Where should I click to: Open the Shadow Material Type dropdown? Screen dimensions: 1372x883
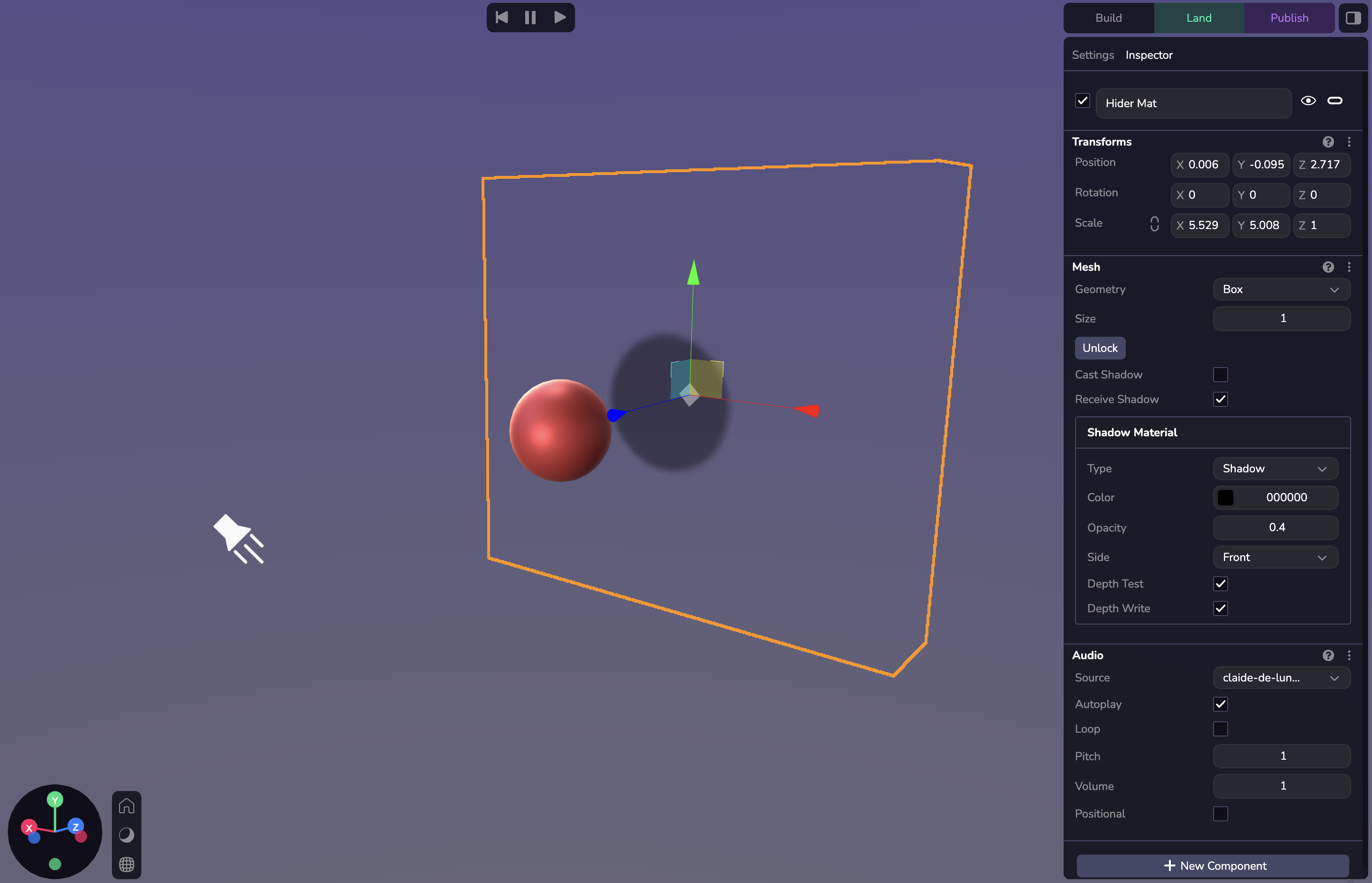(x=1274, y=469)
